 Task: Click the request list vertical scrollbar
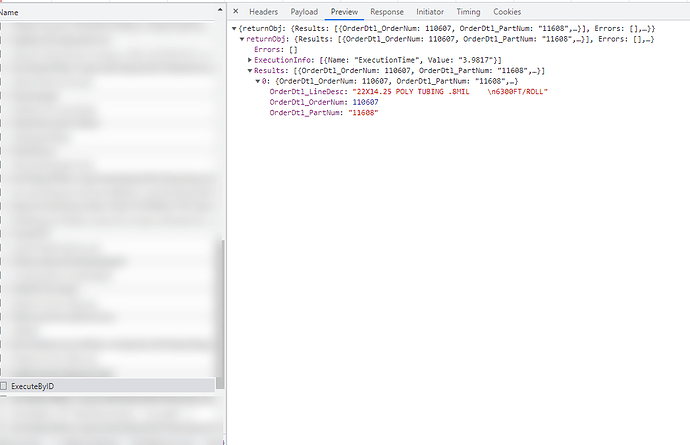point(220,314)
